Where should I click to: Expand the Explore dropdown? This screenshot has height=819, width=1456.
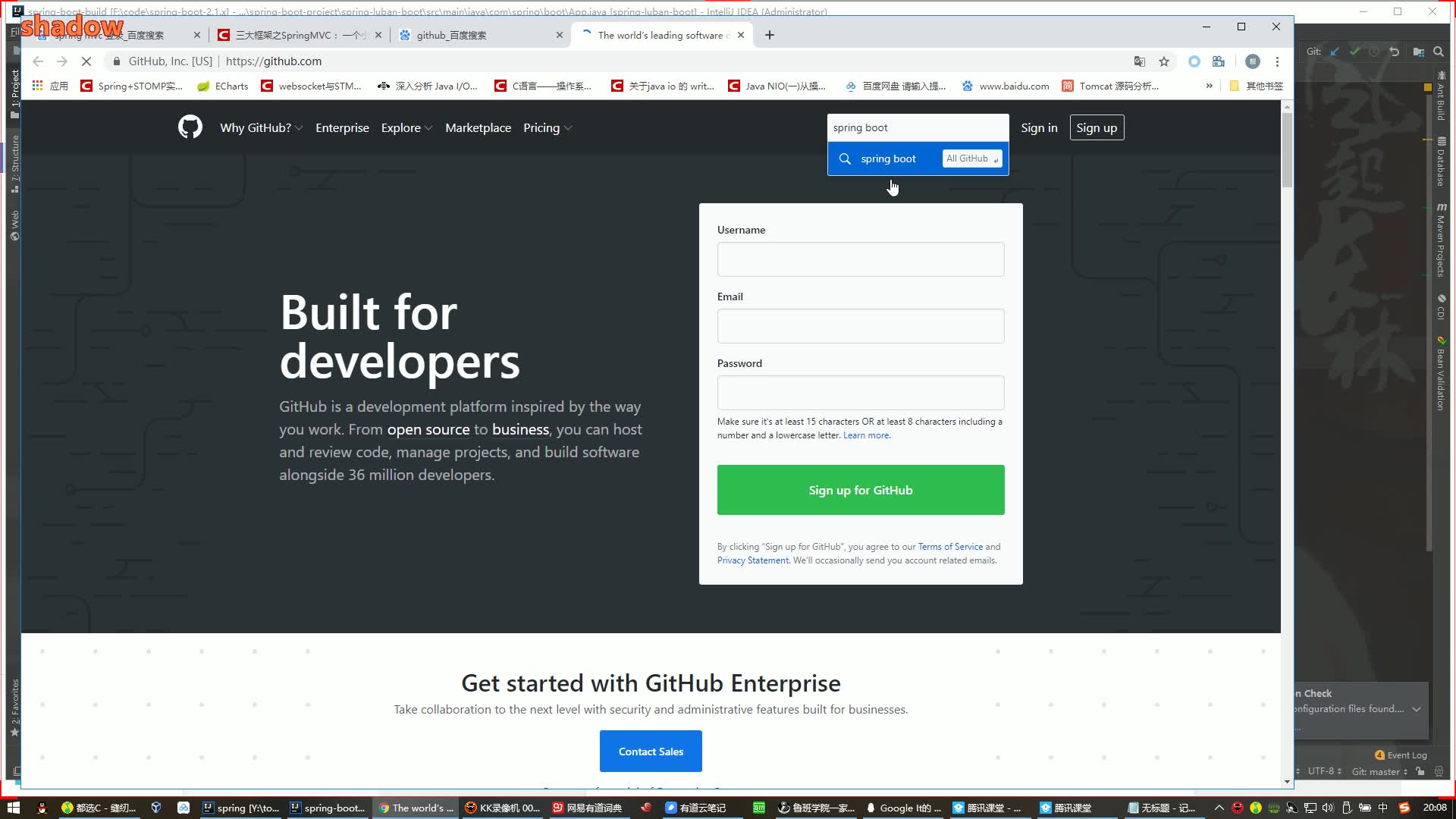406,127
